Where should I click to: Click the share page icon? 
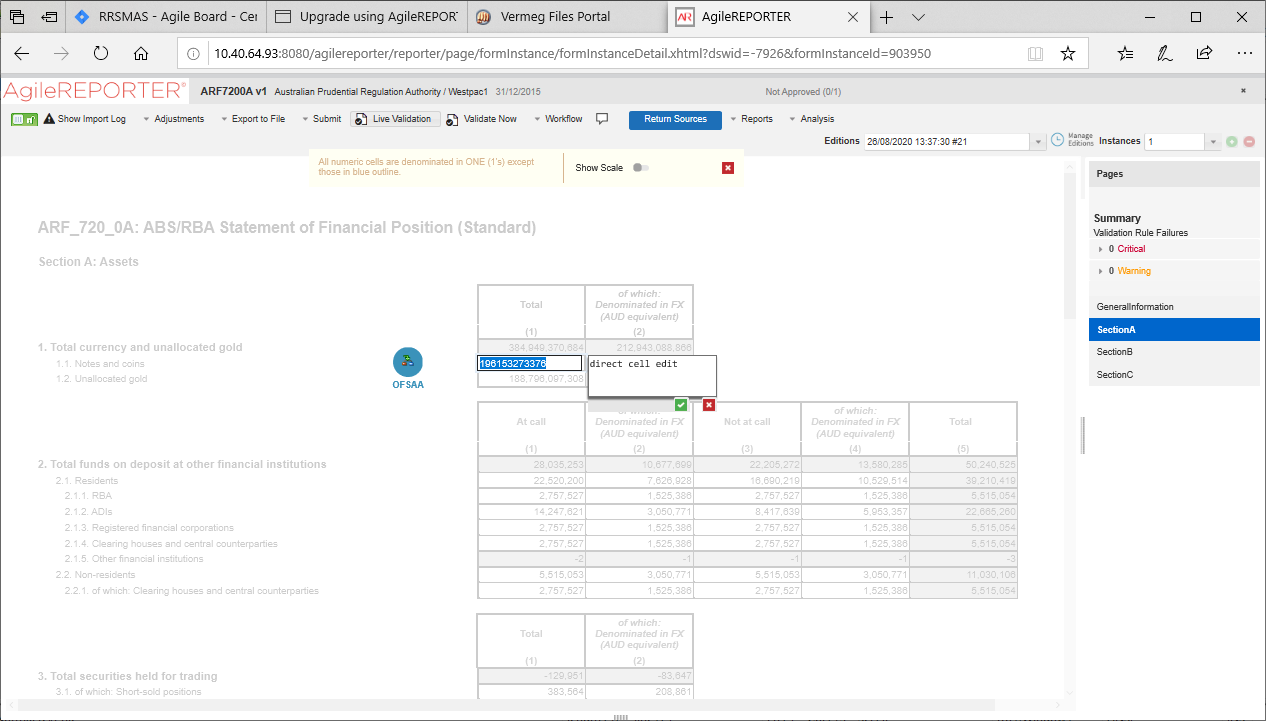point(1205,54)
